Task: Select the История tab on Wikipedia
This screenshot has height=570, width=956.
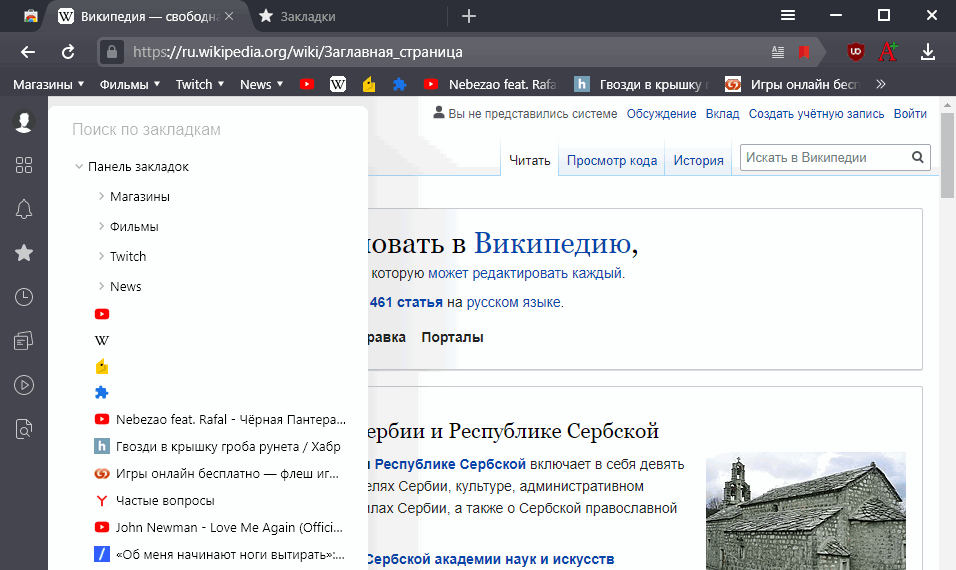Action: coord(698,160)
